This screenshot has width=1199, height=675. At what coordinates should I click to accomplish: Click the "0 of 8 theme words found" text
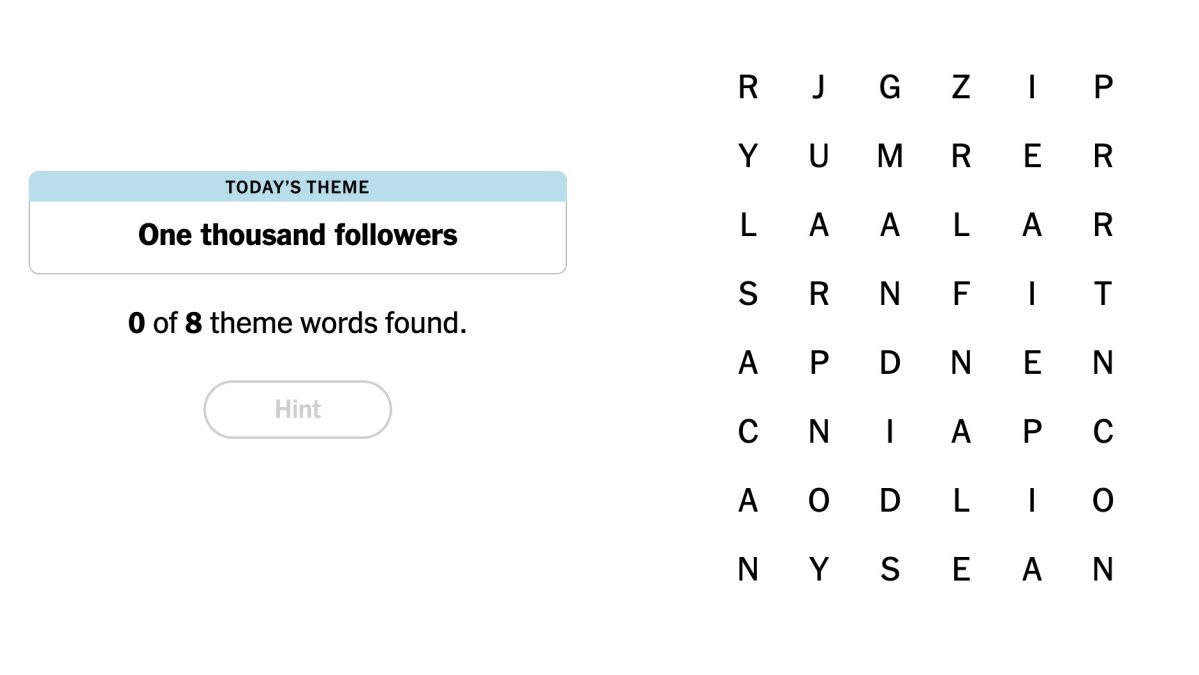pyautogui.click(x=297, y=323)
